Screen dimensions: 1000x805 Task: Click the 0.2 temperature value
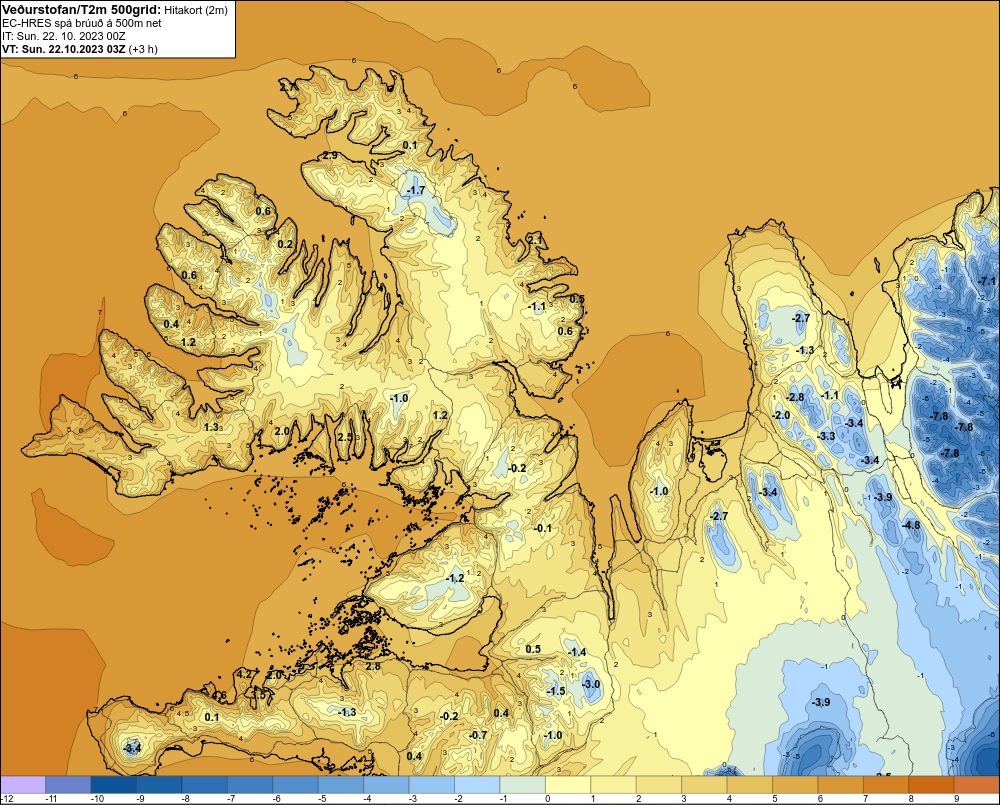[x=286, y=244]
